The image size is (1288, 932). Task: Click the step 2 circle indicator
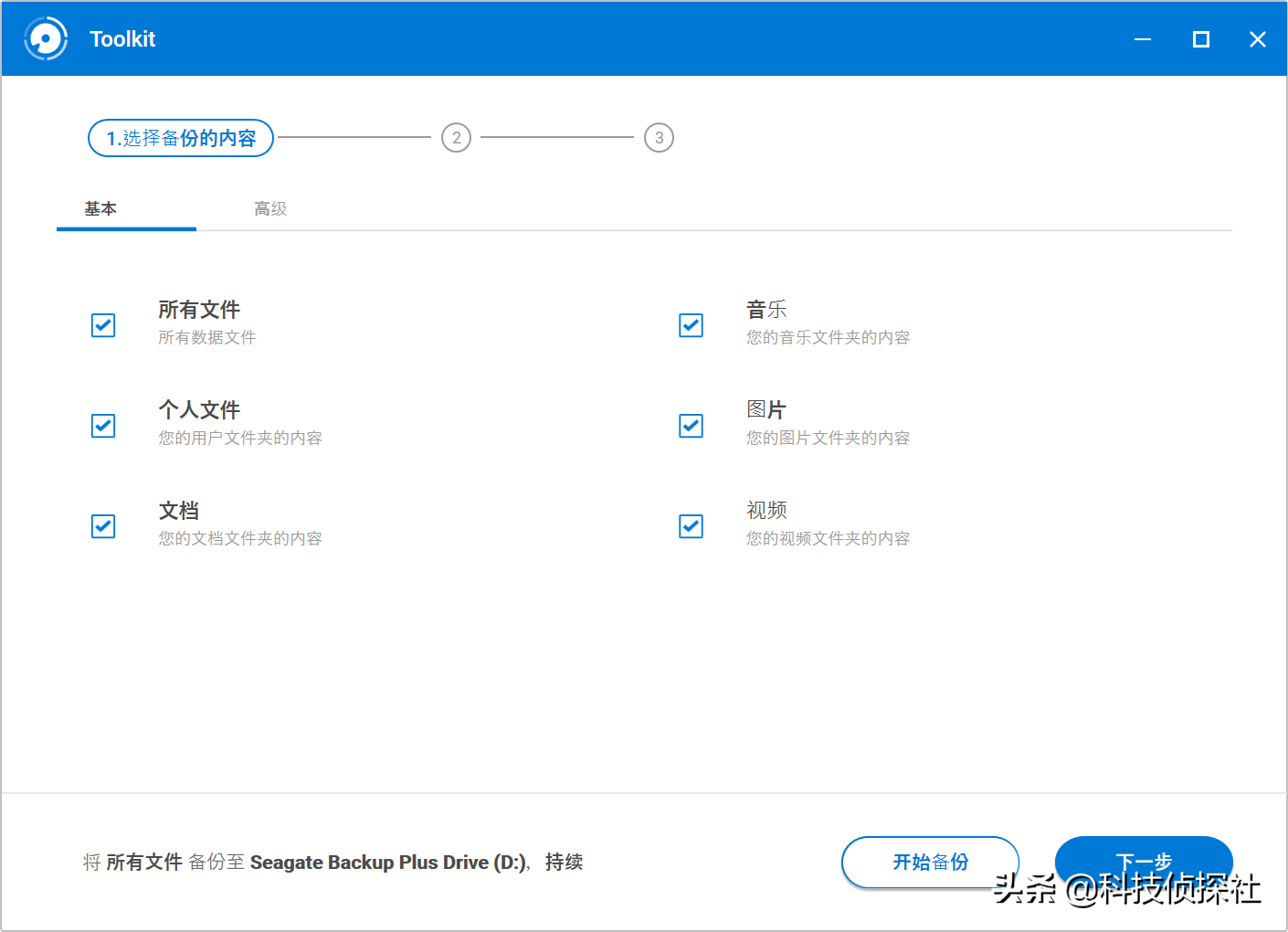[456, 137]
